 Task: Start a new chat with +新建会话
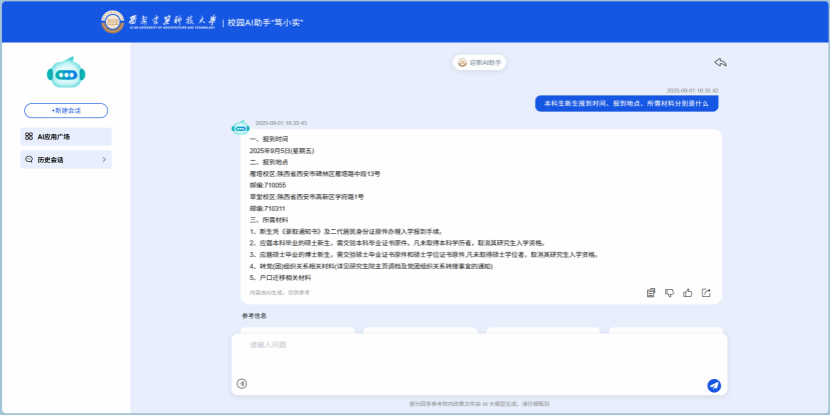pos(66,111)
